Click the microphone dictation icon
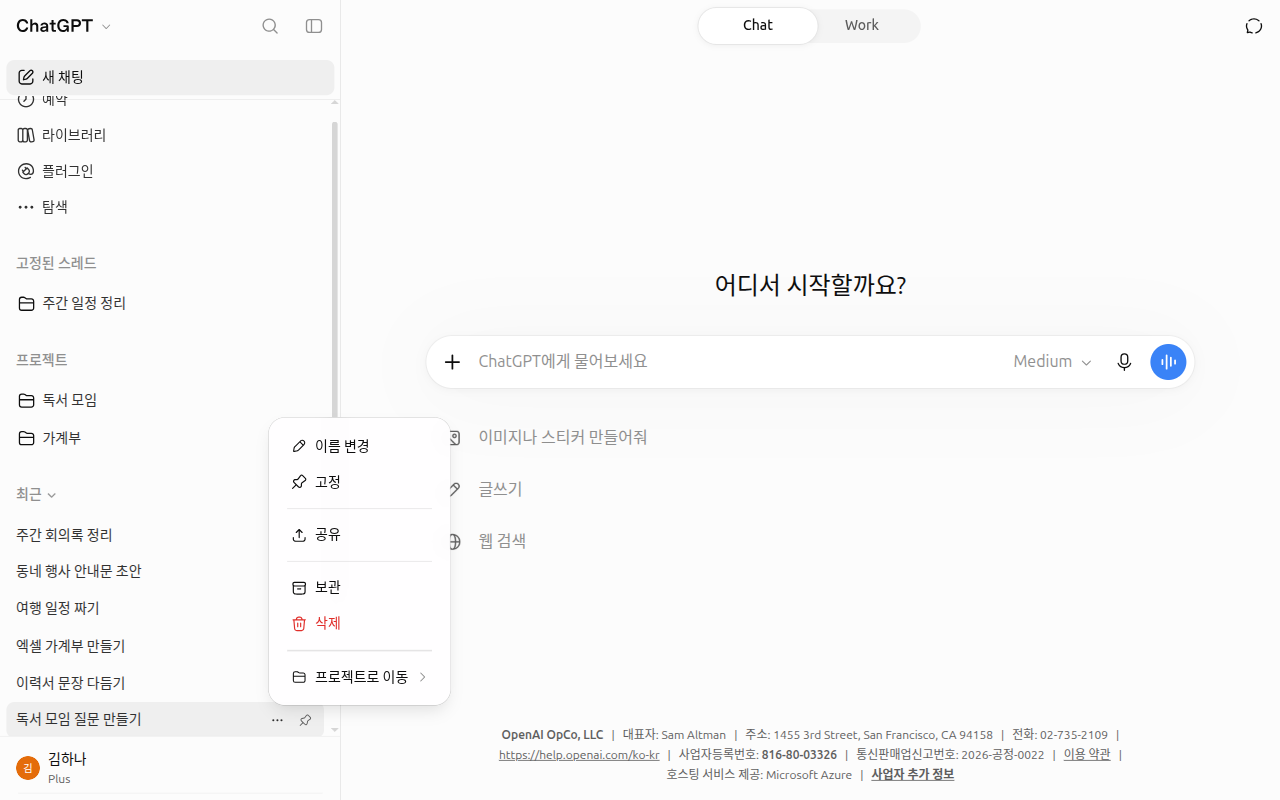The width and height of the screenshot is (1280, 800). coord(1124,362)
